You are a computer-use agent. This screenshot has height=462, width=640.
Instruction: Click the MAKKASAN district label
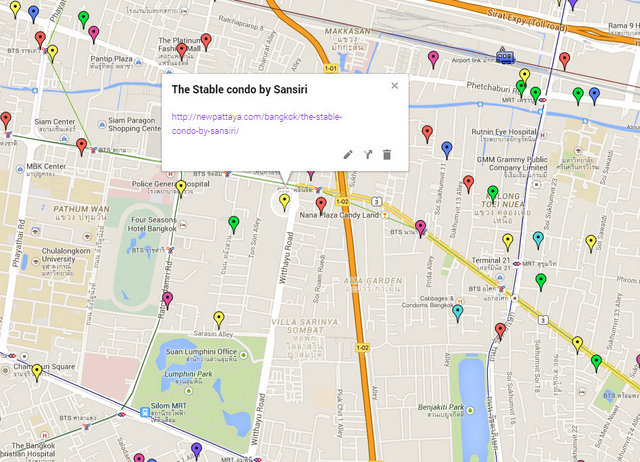348,31
